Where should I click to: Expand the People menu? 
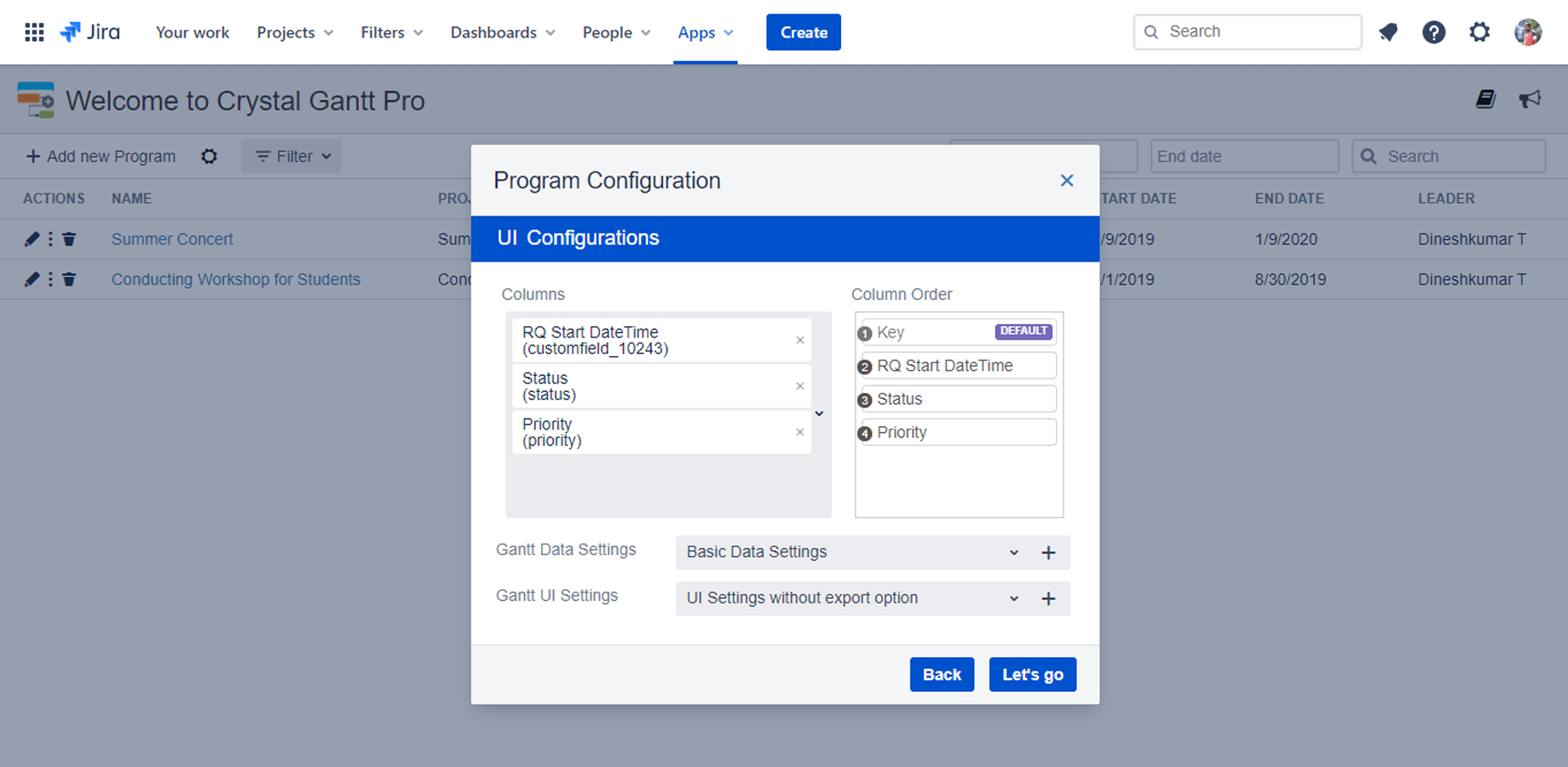pyautogui.click(x=616, y=32)
